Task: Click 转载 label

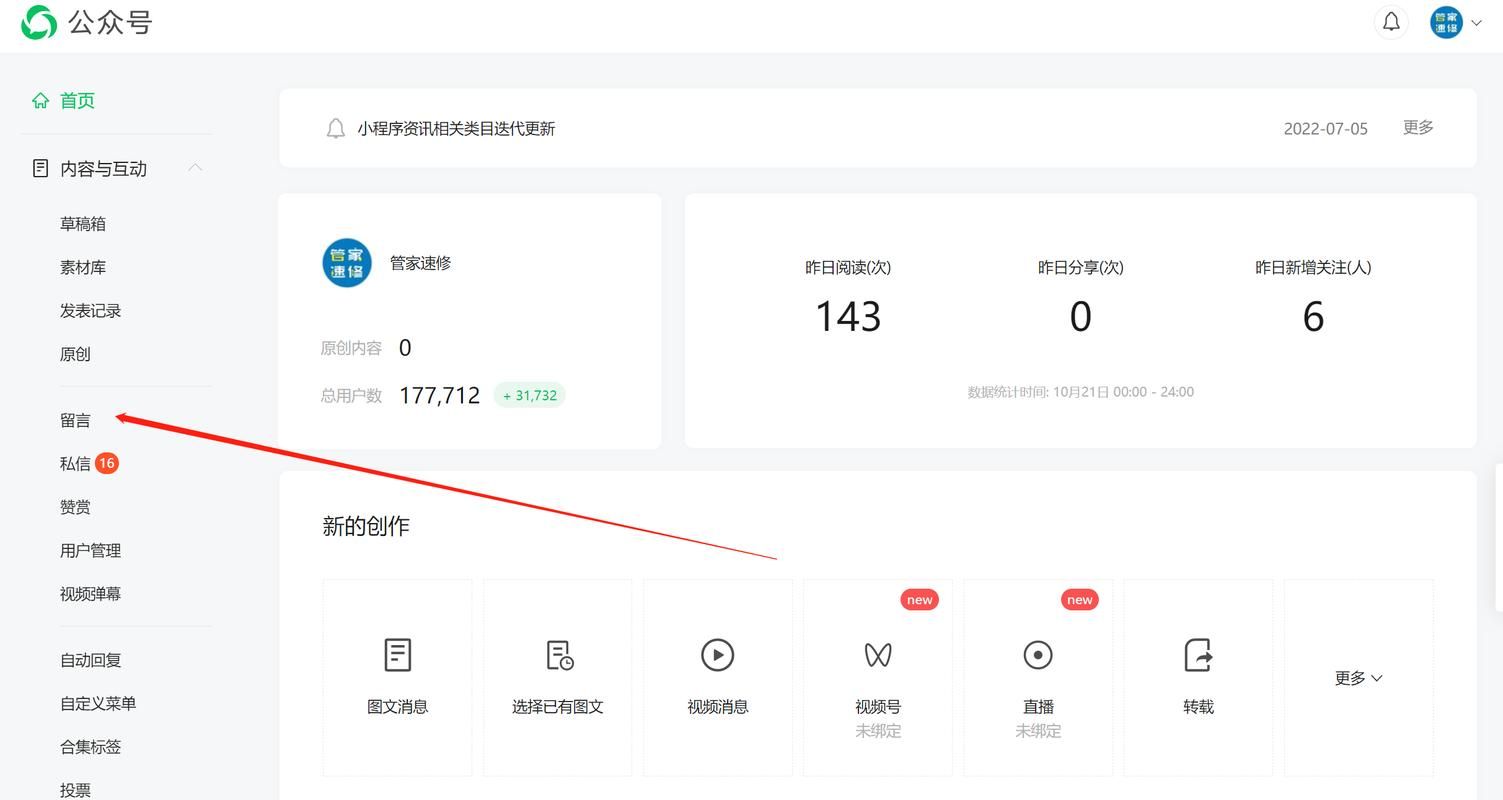Action: (x=1198, y=707)
